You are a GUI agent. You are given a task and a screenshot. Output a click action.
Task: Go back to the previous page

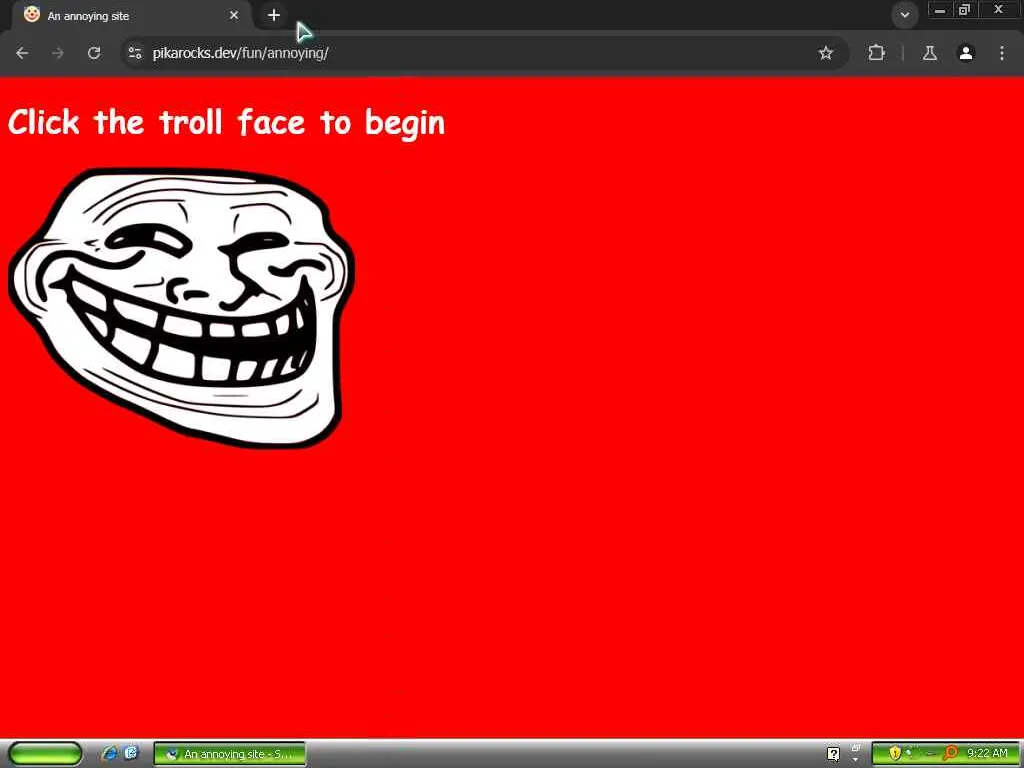click(22, 53)
